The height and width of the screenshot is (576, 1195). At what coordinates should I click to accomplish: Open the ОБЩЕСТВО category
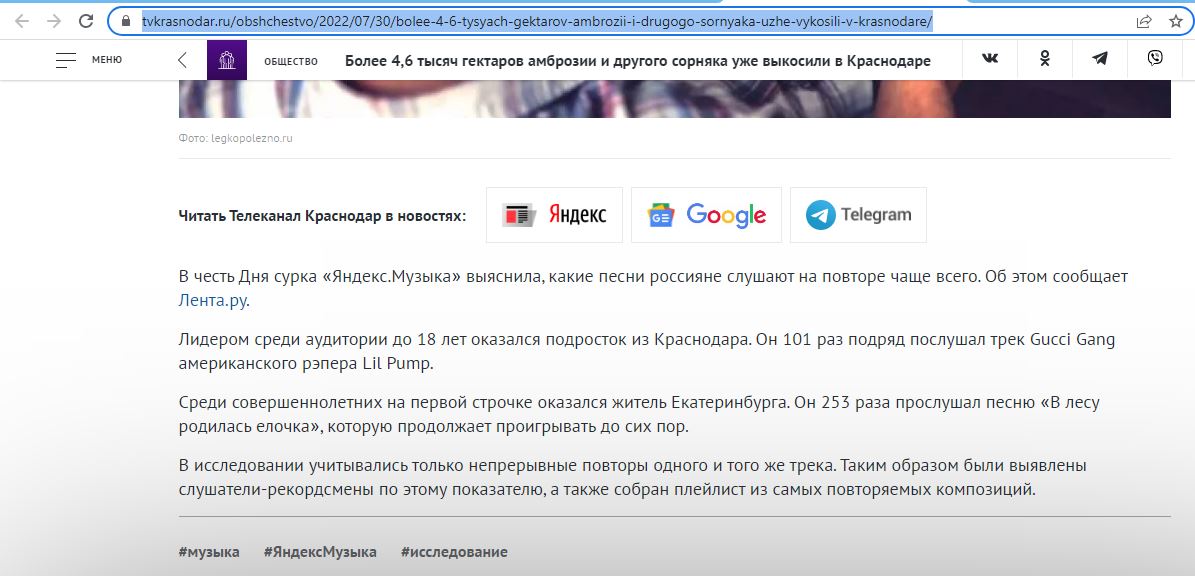tap(291, 62)
